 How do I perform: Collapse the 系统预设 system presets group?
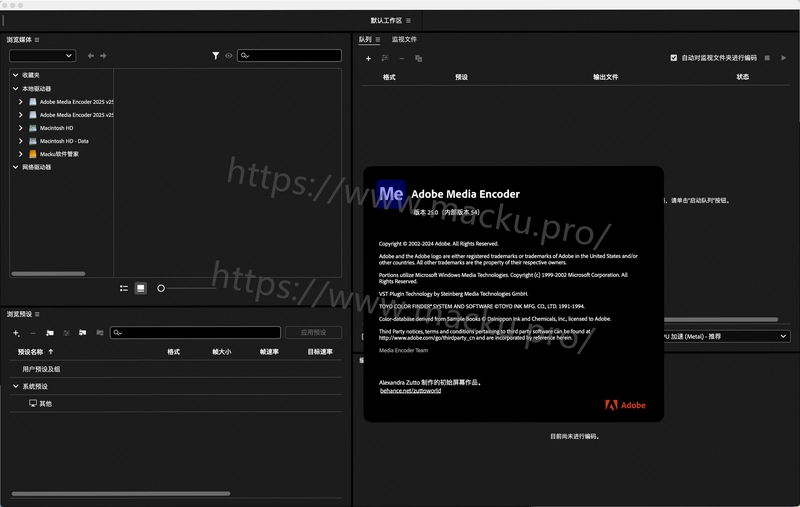pyautogui.click(x=15, y=386)
